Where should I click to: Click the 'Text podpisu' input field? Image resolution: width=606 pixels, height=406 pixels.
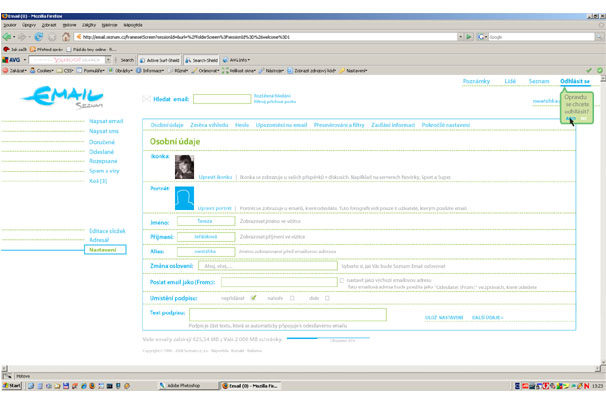pyautogui.click(x=281, y=314)
